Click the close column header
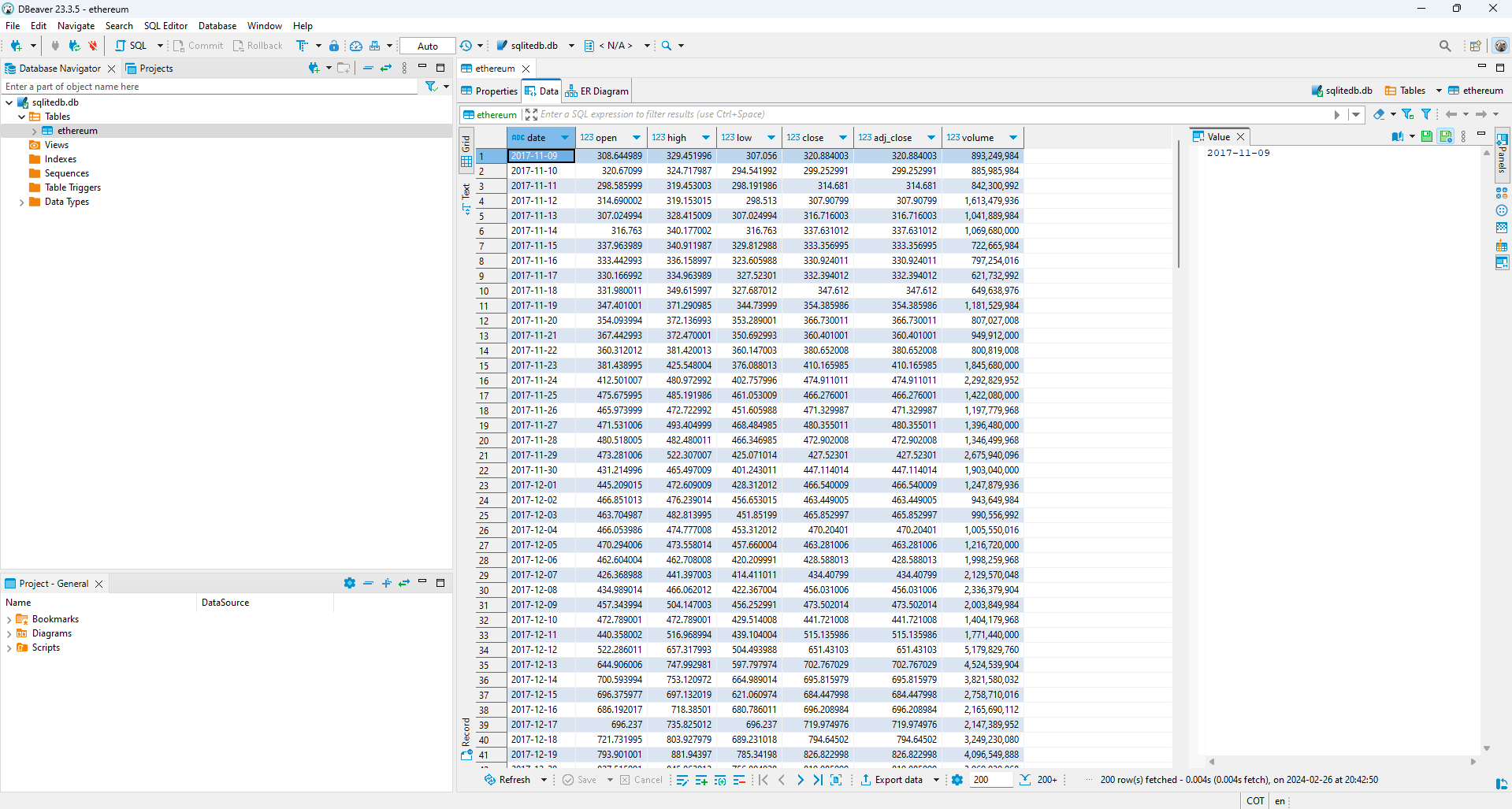Viewport: 1512px width, 809px height. [817, 138]
